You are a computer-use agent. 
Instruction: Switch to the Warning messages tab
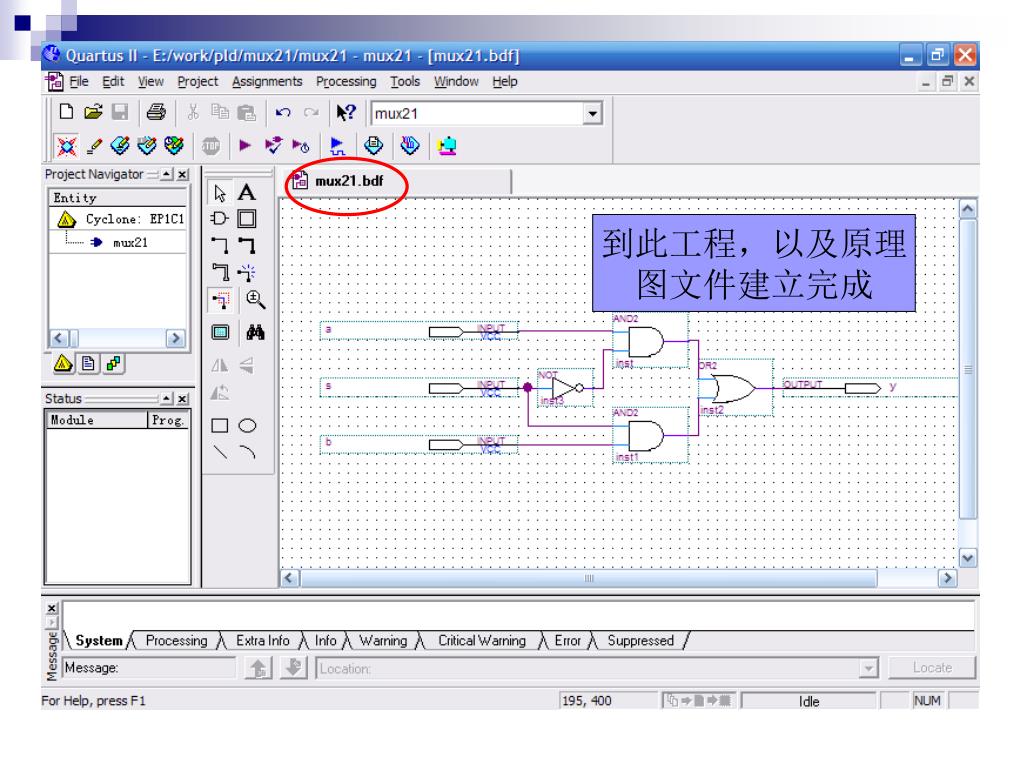tap(383, 641)
